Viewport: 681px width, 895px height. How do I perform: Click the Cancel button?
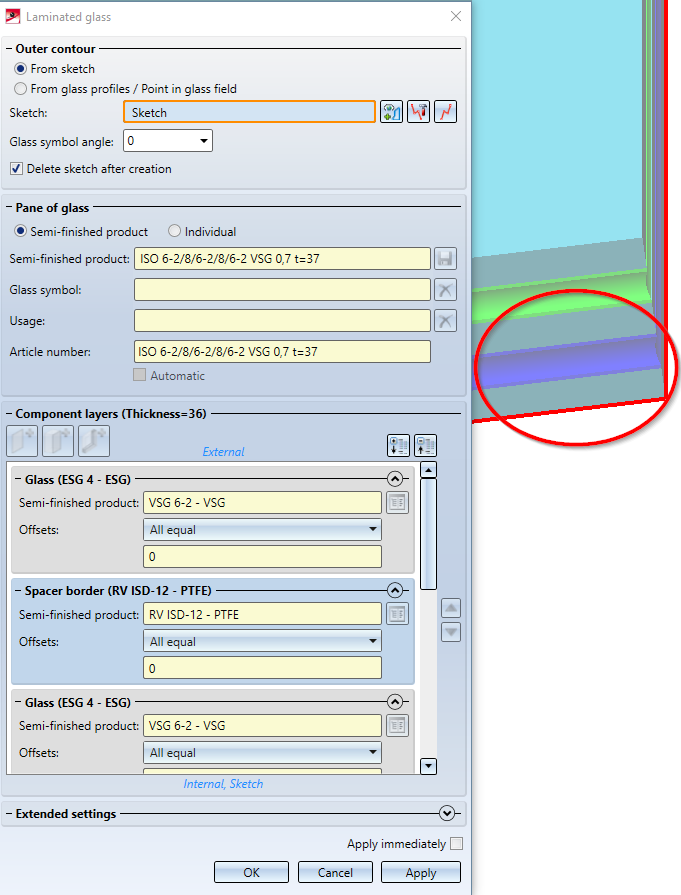point(335,873)
